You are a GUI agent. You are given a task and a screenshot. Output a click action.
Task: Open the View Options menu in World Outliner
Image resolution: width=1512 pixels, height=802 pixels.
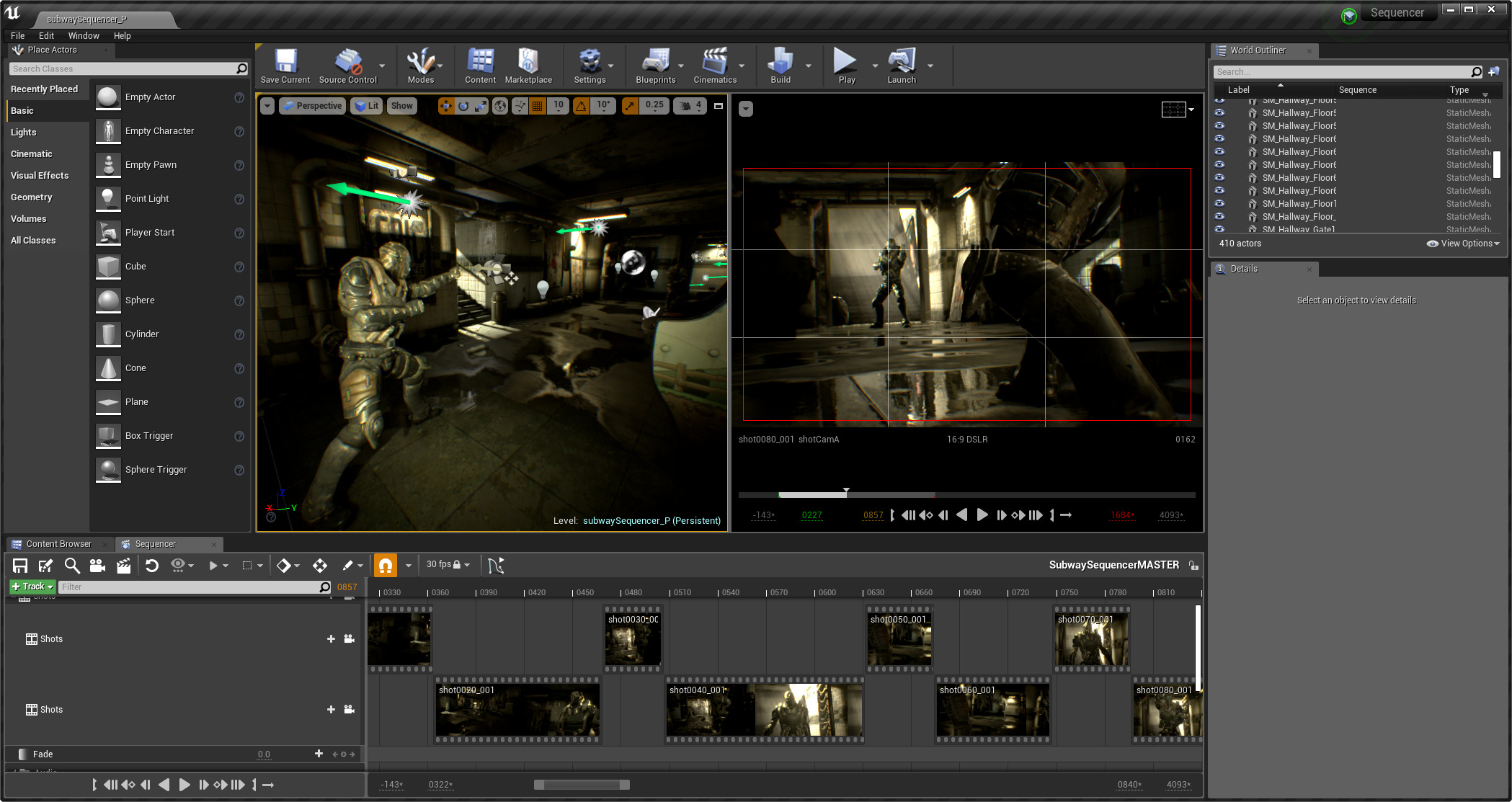click(x=1462, y=244)
